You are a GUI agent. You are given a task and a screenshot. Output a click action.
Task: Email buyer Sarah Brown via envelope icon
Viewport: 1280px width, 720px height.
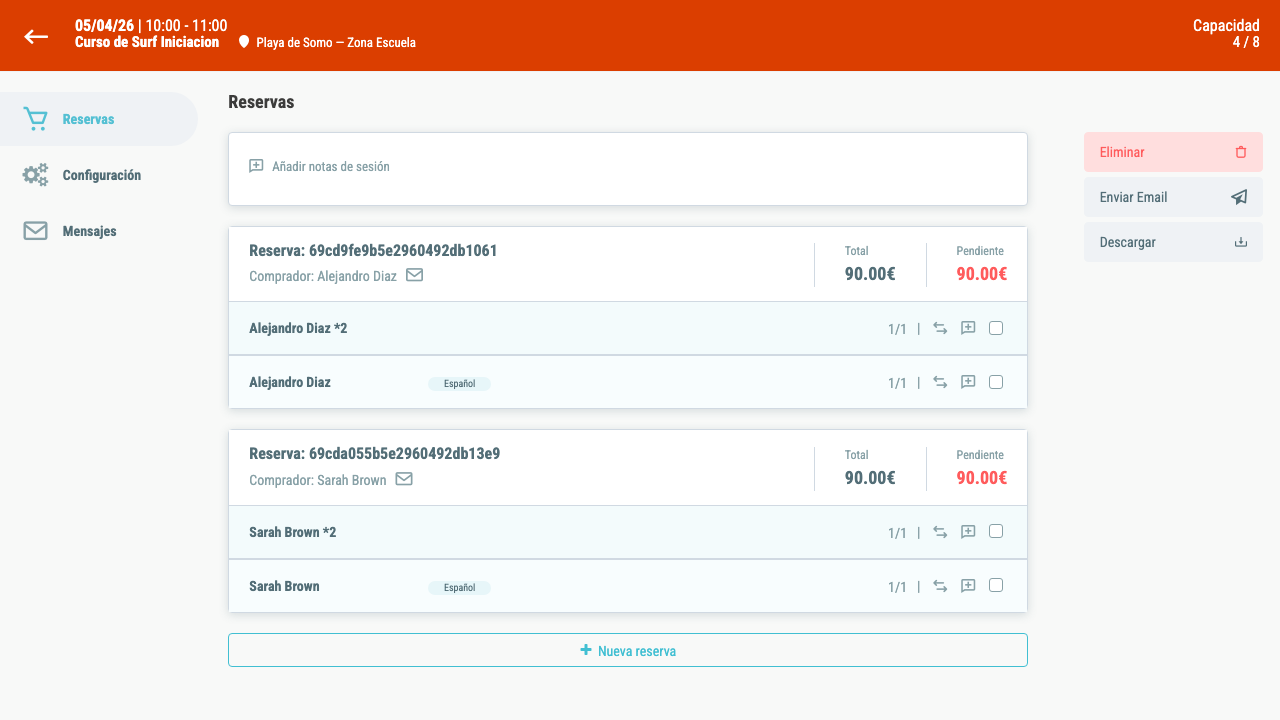pos(404,479)
